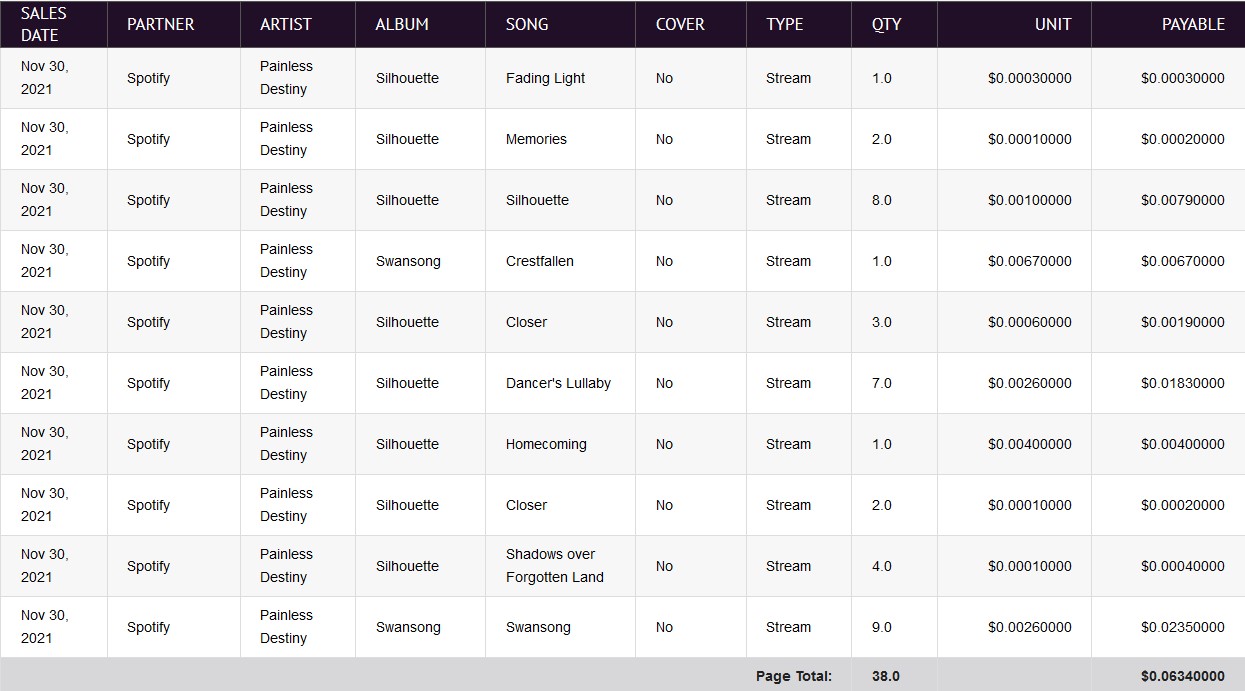Screen dimensions: 1245x691
Task: Click quantity 3.0 in the table
Action: point(881,322)
